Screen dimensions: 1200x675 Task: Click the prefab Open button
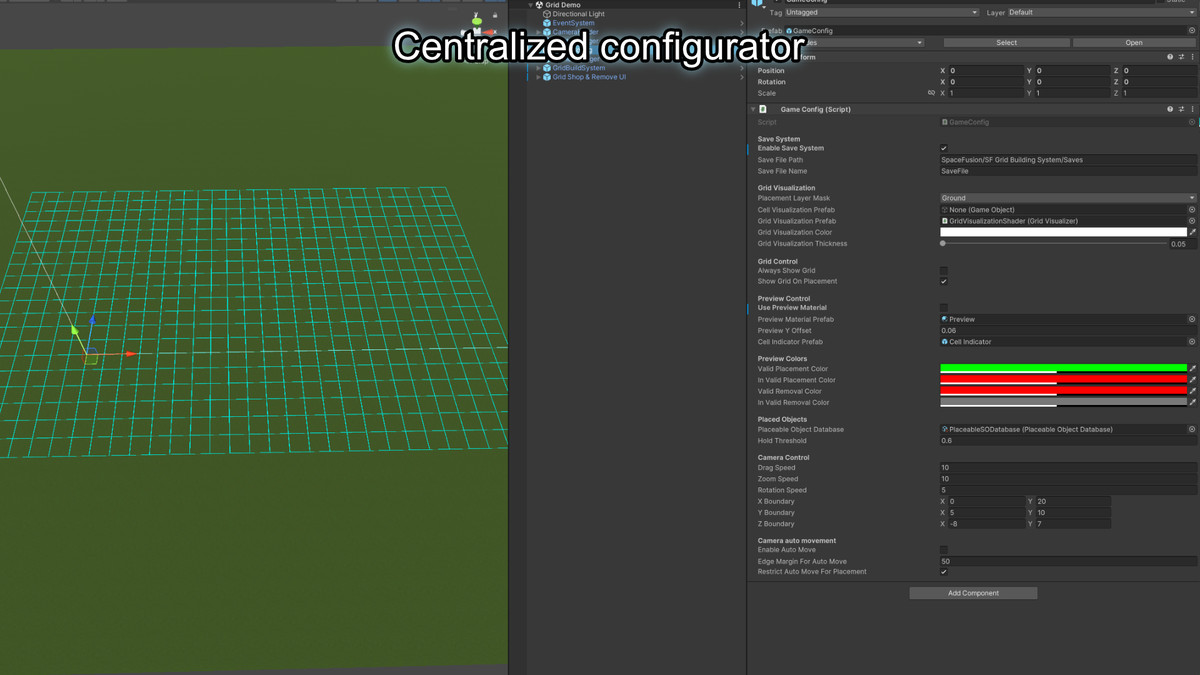[1134, 43]
